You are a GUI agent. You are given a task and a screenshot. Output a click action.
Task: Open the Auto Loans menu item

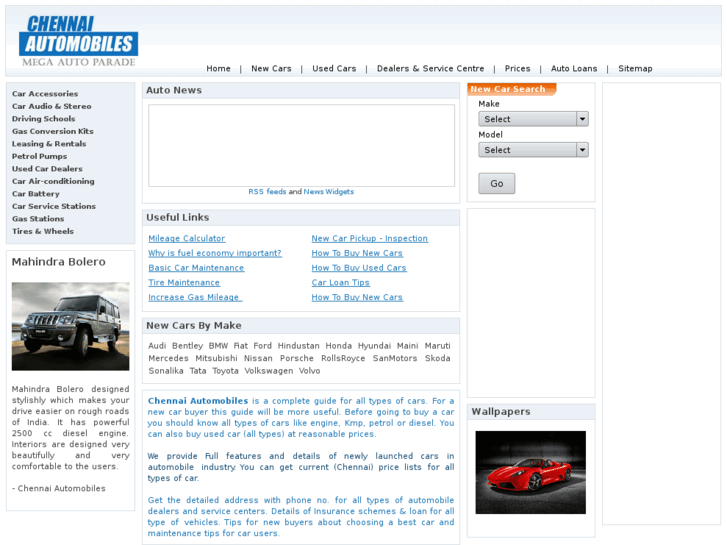pyautogui.click(x=574, y=69)
